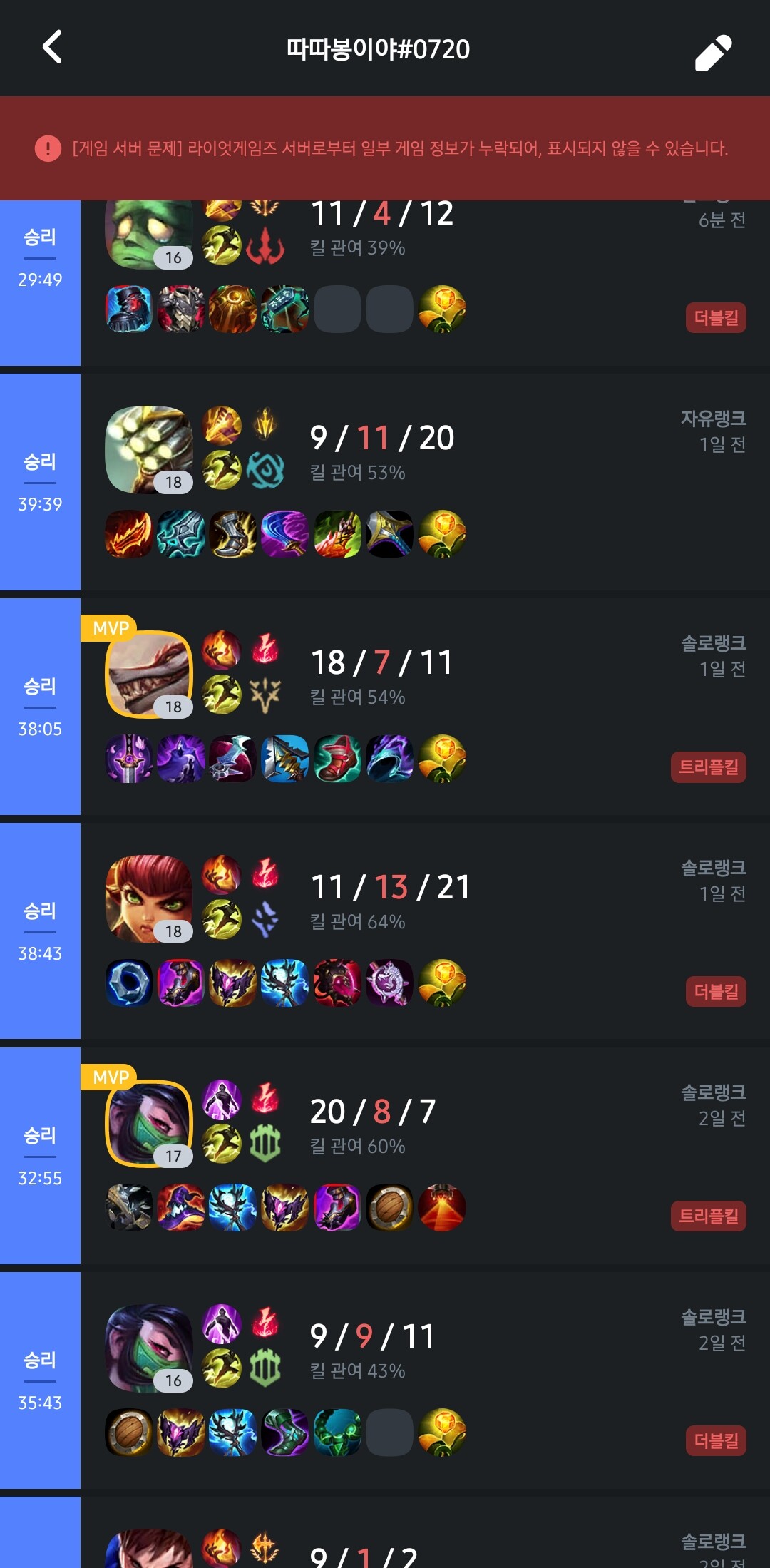
Task: Click the Rabadon's hat item in 20/8/7 match
Action: pos(181,1207)
